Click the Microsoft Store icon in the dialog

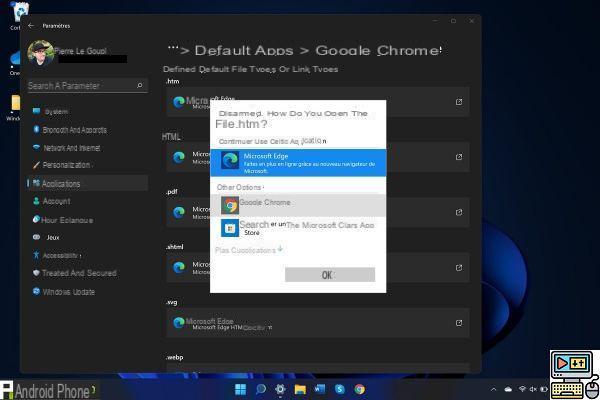(x=230, y=228)
